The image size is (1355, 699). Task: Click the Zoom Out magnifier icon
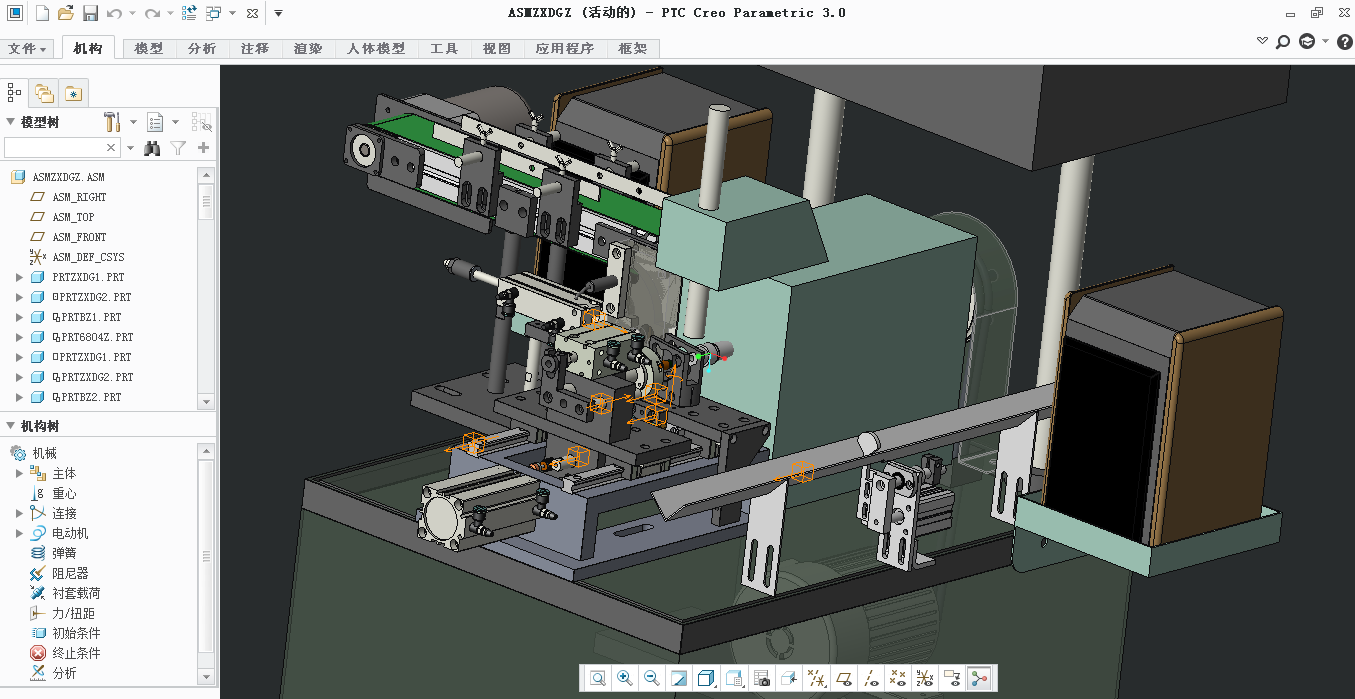click(x=652, y=678)
